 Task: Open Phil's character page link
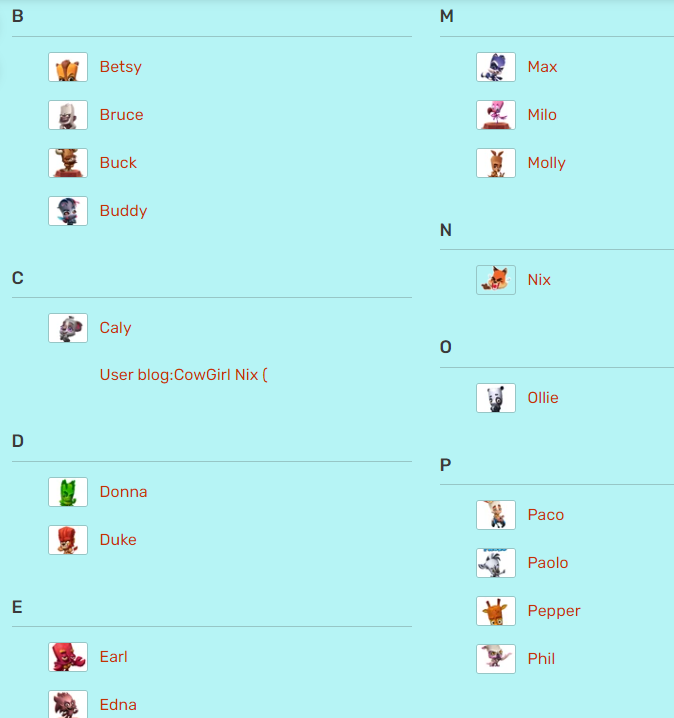pos(541,659)
